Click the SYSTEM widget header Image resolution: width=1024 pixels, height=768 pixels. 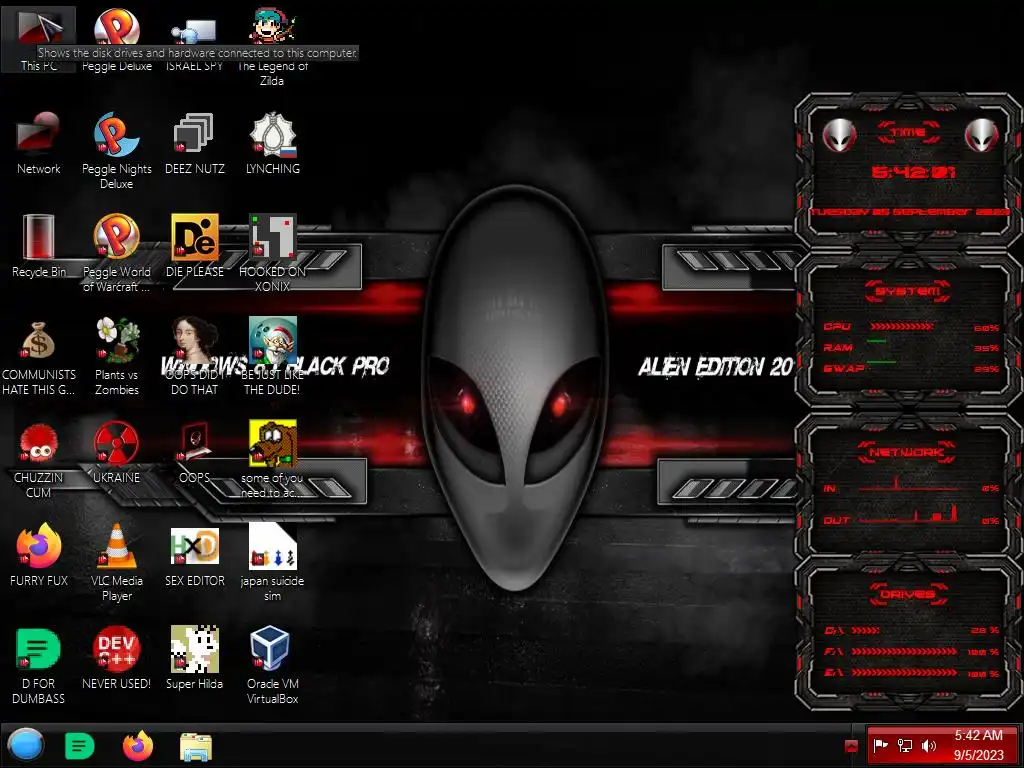pyautogui.click(x=908, y=291)
